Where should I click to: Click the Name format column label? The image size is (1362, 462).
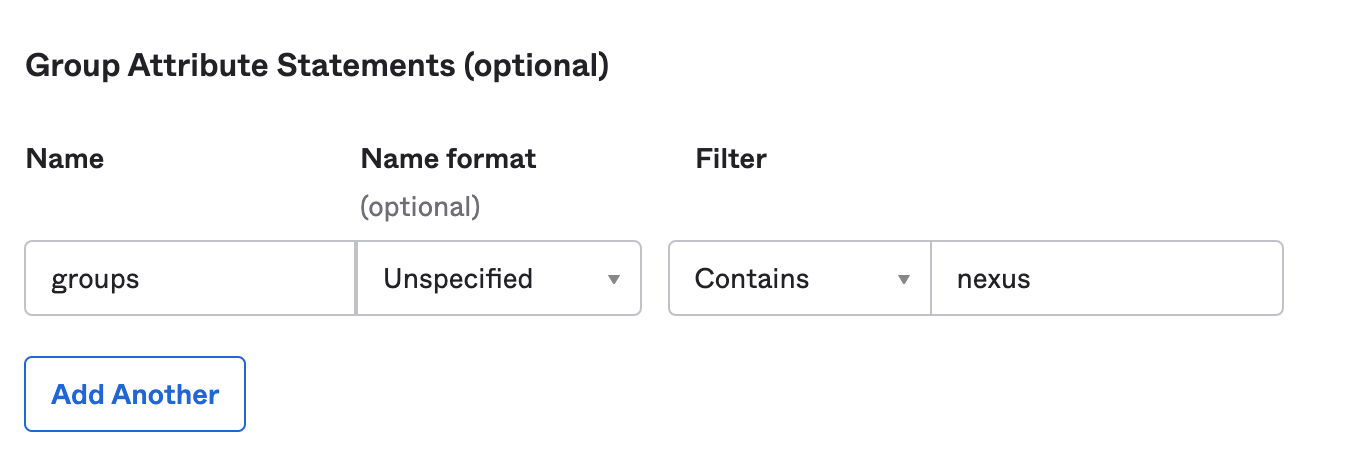pos(448,158)
